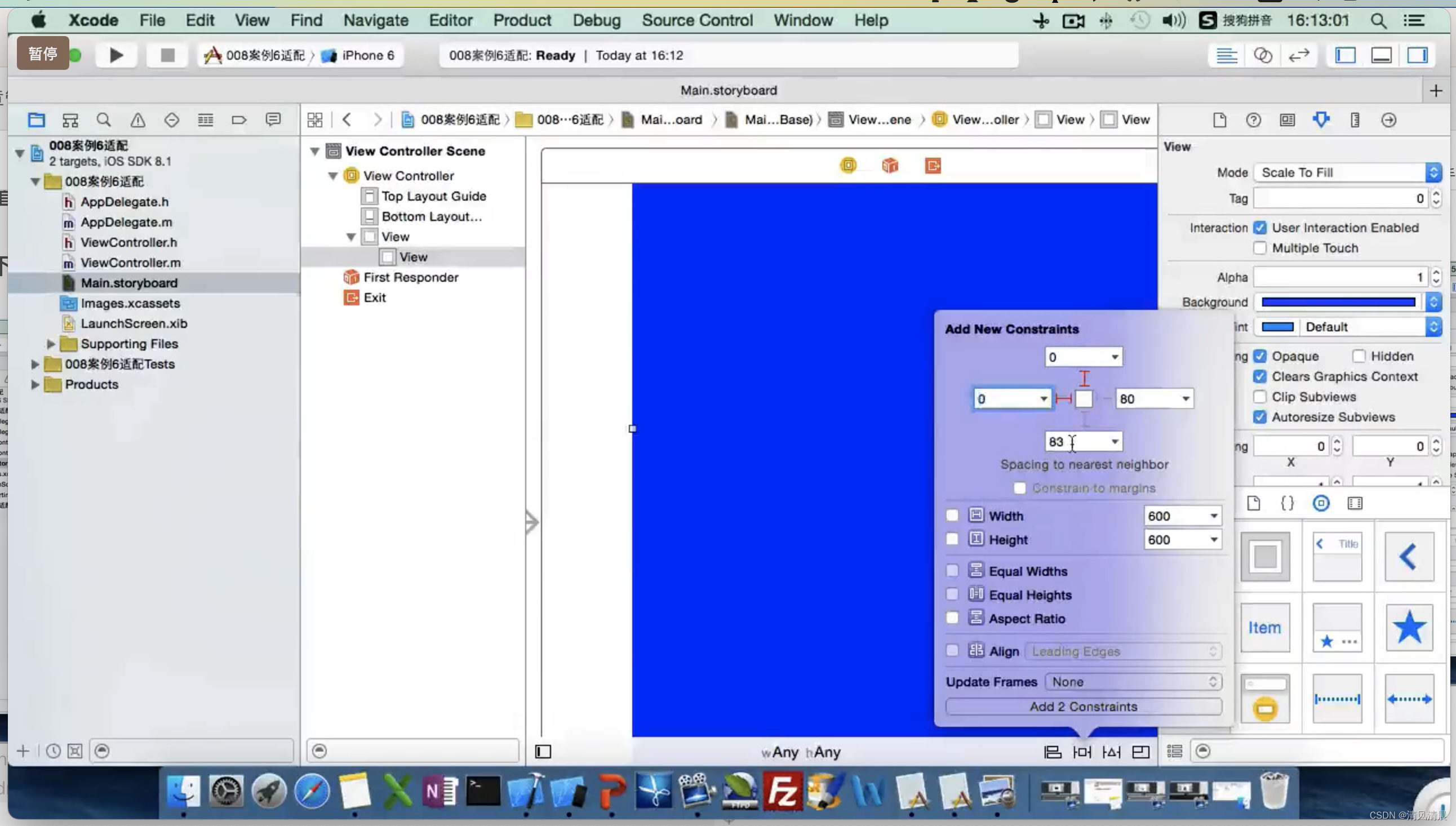The height and width of the screenshot is (826, 1456).
Task: Toggle the Constrain to margins checkbox
Action: 1019,487
